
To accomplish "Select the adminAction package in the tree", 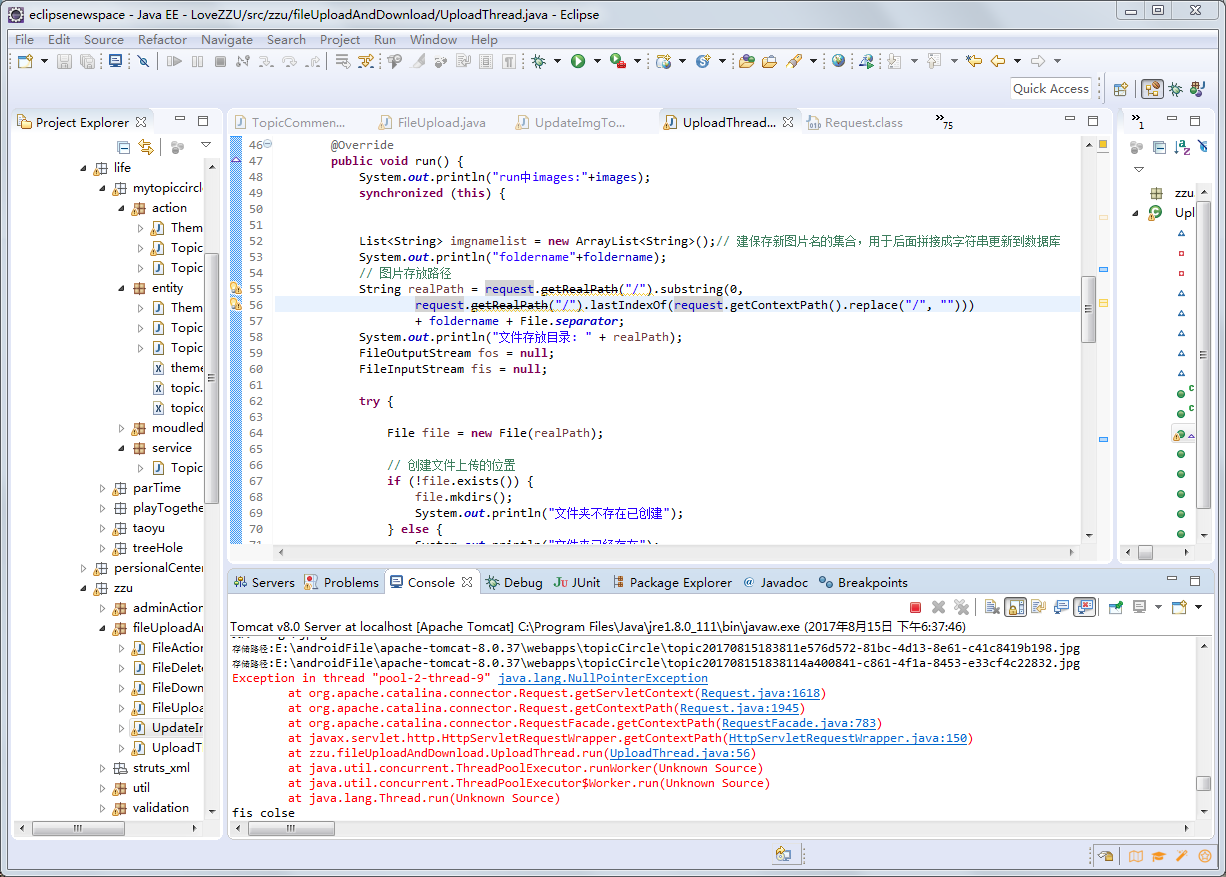I will pos(167,608).
